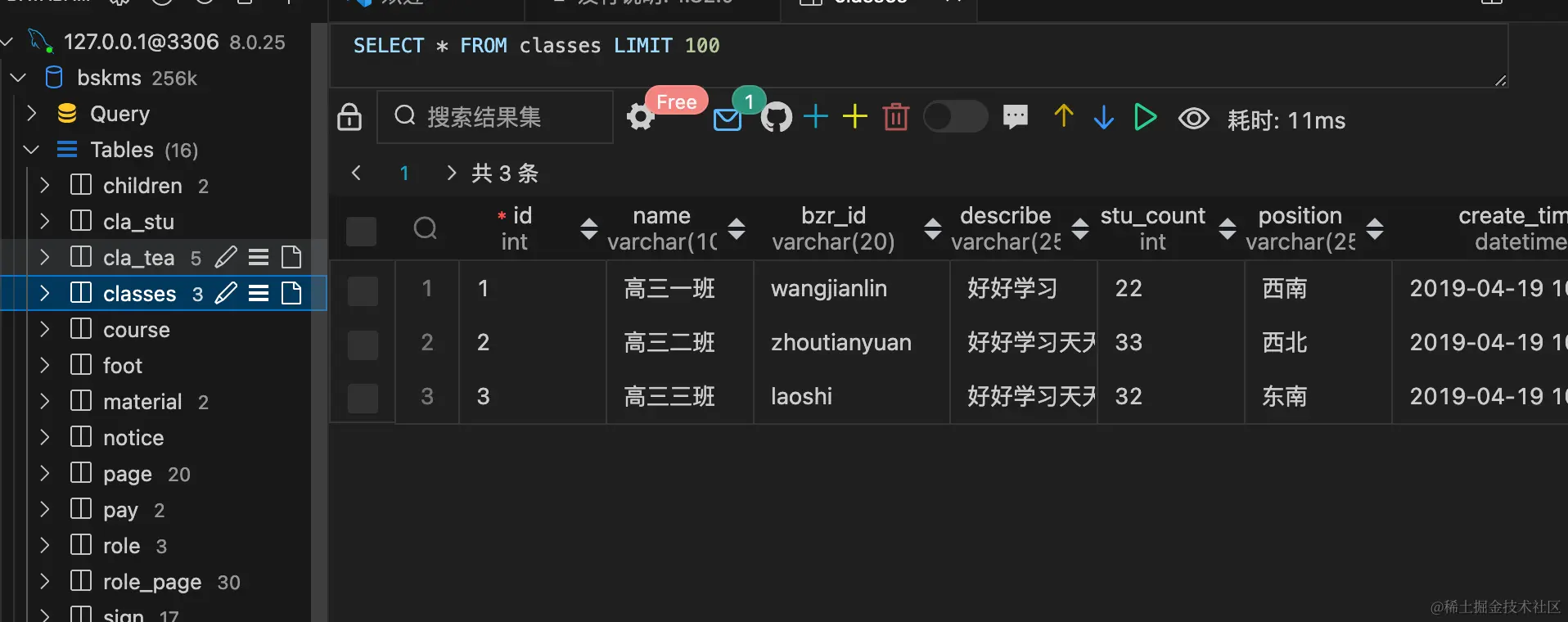The height and width of the screenshot is (622, 1568).
Task: Check the checkbox for row 3
Action: [363, 398]
